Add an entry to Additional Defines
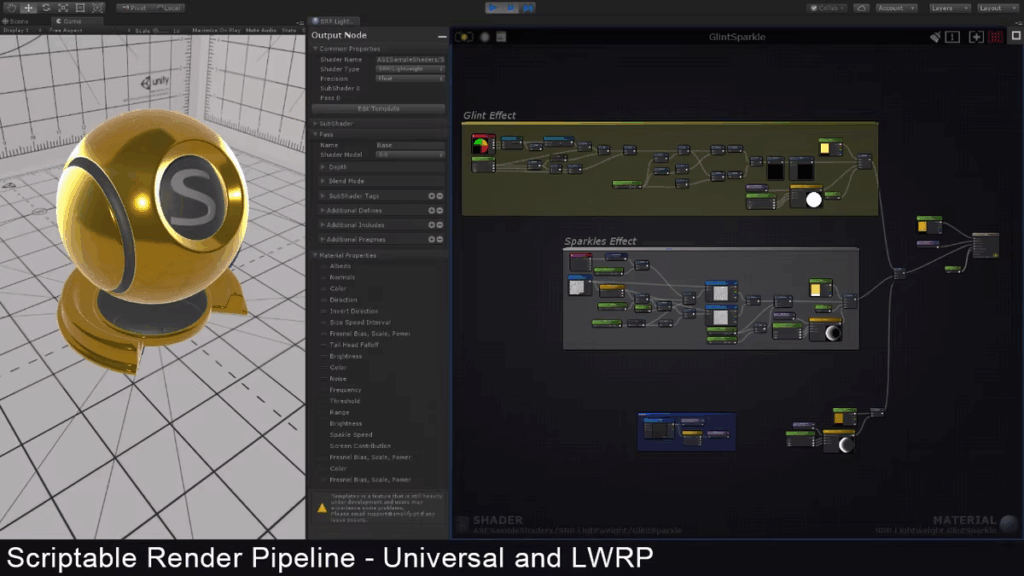Image resolution: width=1024 pixels, height=576 pixels. coord(432,210)
